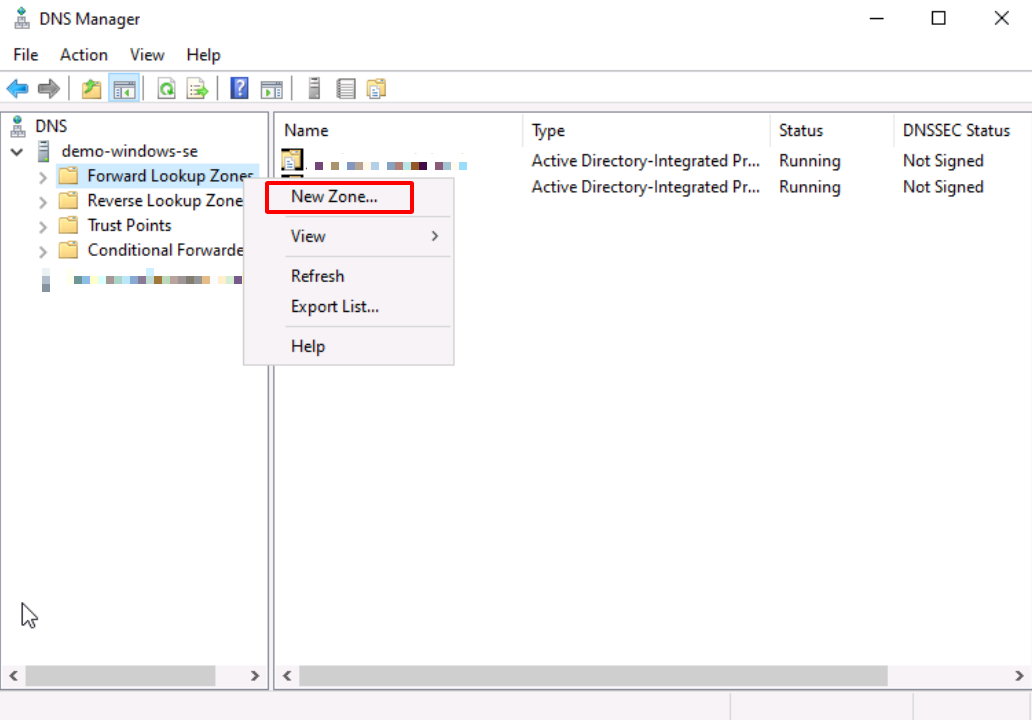Open the Action menu in menu bar
The image size is (1032, 720).
point(83,55)
